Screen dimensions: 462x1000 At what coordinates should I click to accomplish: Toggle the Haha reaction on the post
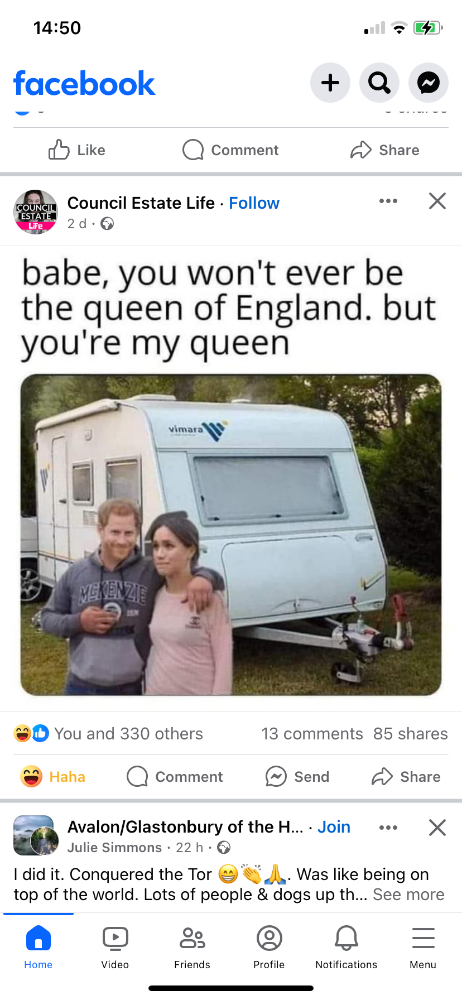click(x=52, y=777)
